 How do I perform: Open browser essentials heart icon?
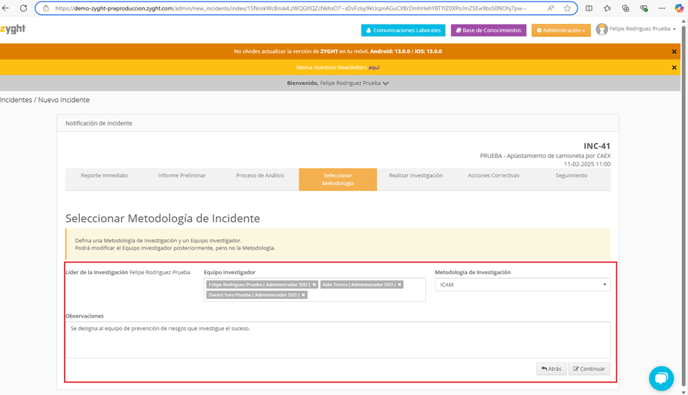644,8
